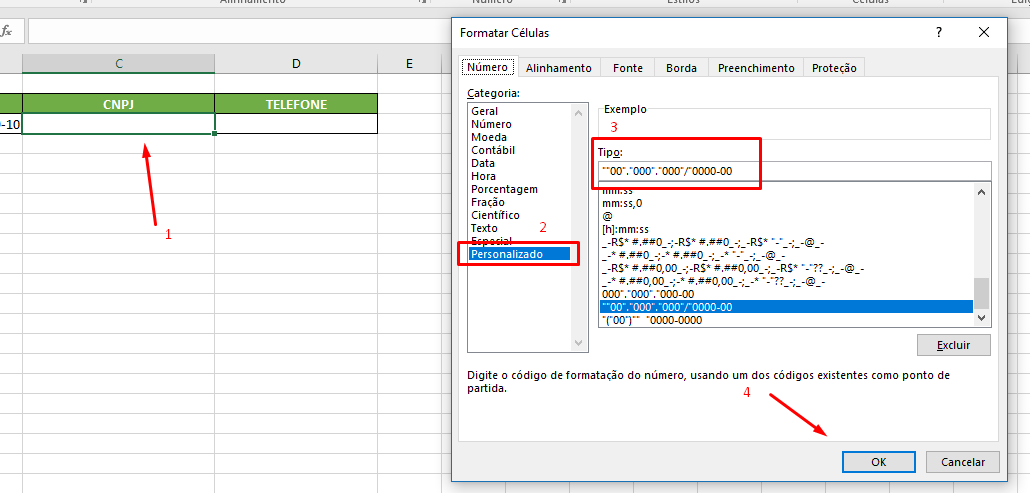Switch to the Borda tab
The height and width of the screenshot is (493, 1030).
681,68
